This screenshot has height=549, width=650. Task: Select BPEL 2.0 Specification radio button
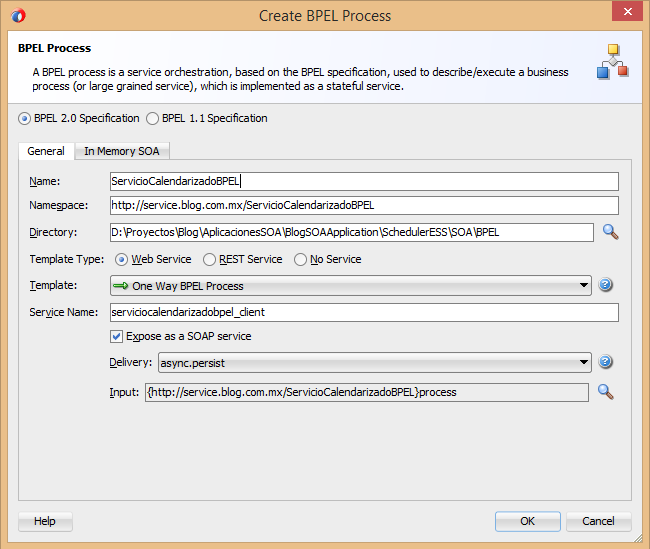[x=25, y=119]
